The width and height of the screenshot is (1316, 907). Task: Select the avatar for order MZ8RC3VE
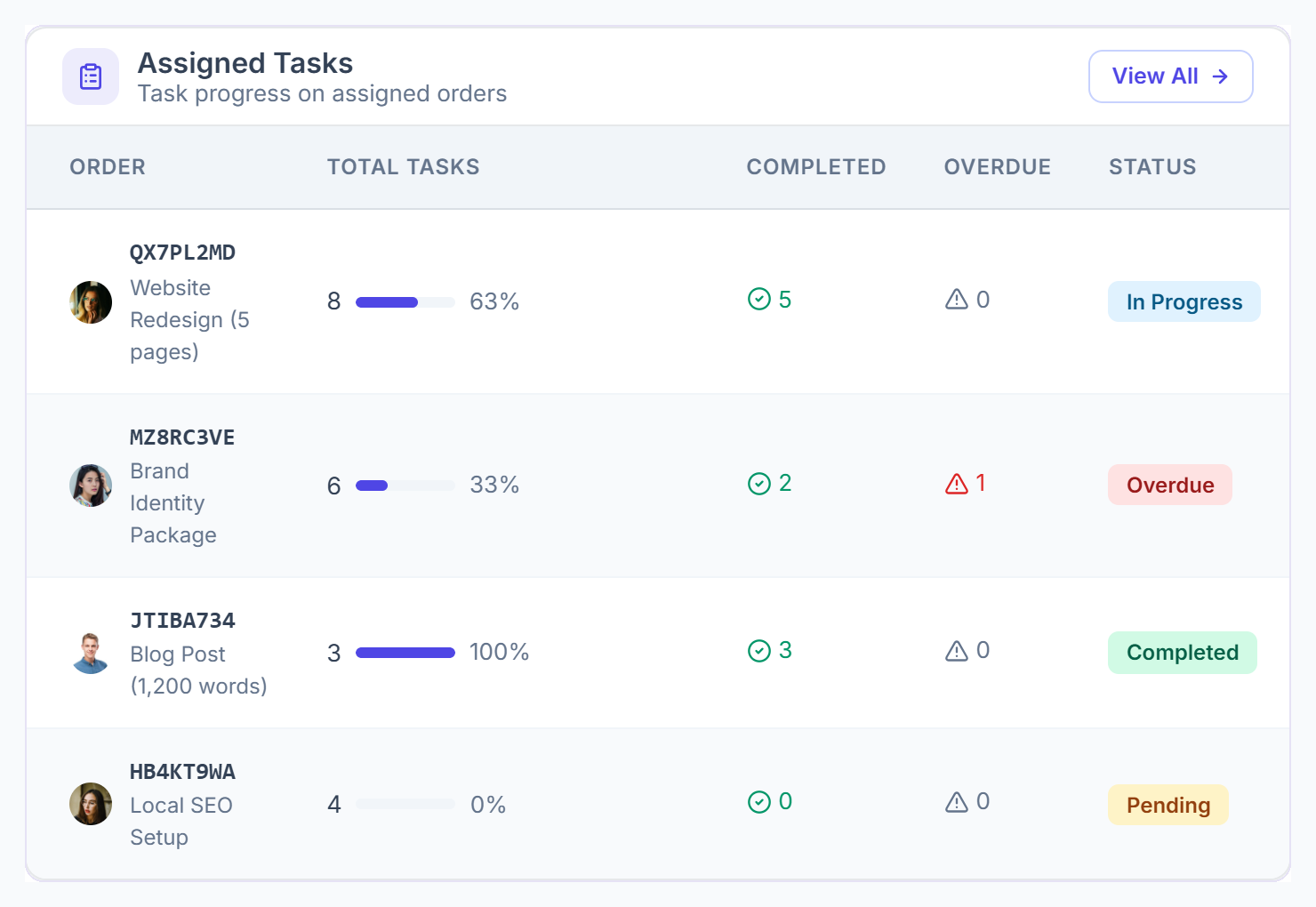click(91, 486)
